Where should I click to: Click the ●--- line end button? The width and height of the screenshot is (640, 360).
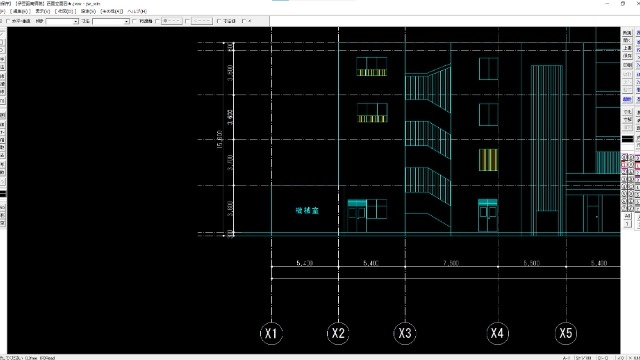tap(172, 21)
